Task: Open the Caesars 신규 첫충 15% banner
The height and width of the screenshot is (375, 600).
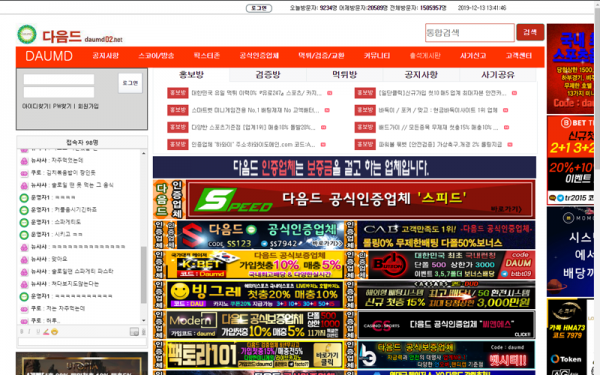Action: click(x=446, y=295)
